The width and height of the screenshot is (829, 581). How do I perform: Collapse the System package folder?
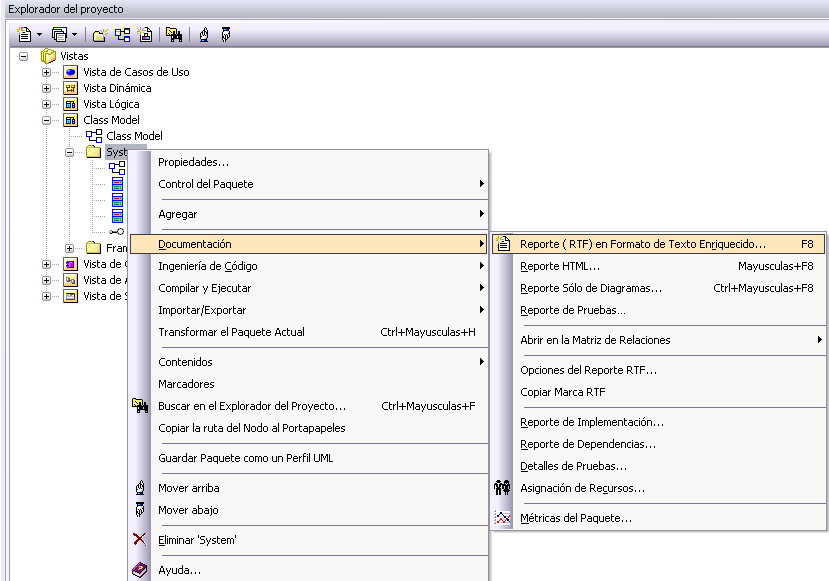[69, 152]
